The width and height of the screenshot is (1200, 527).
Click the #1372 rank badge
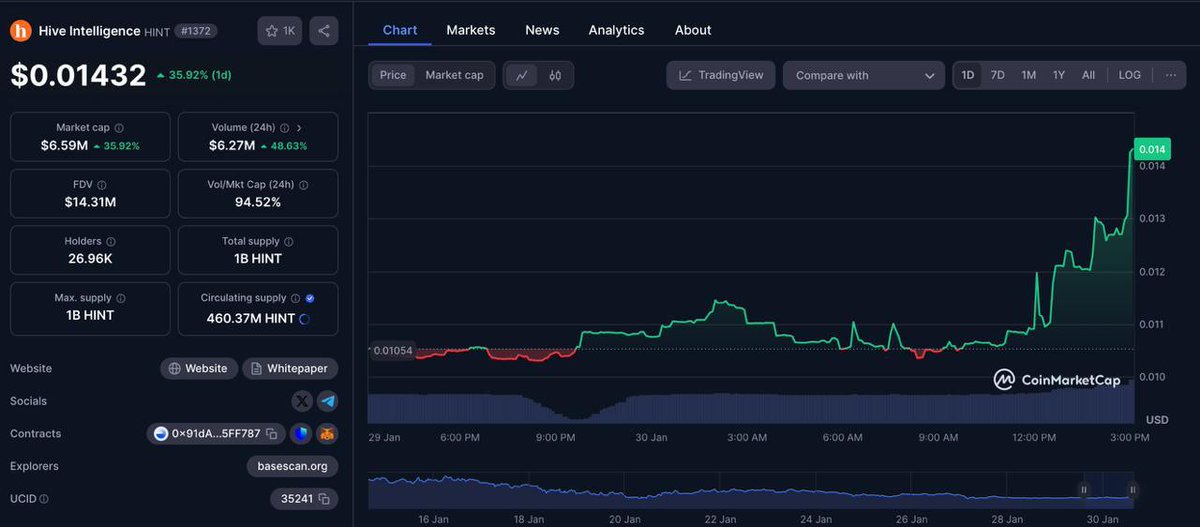(x=195, y=31)
